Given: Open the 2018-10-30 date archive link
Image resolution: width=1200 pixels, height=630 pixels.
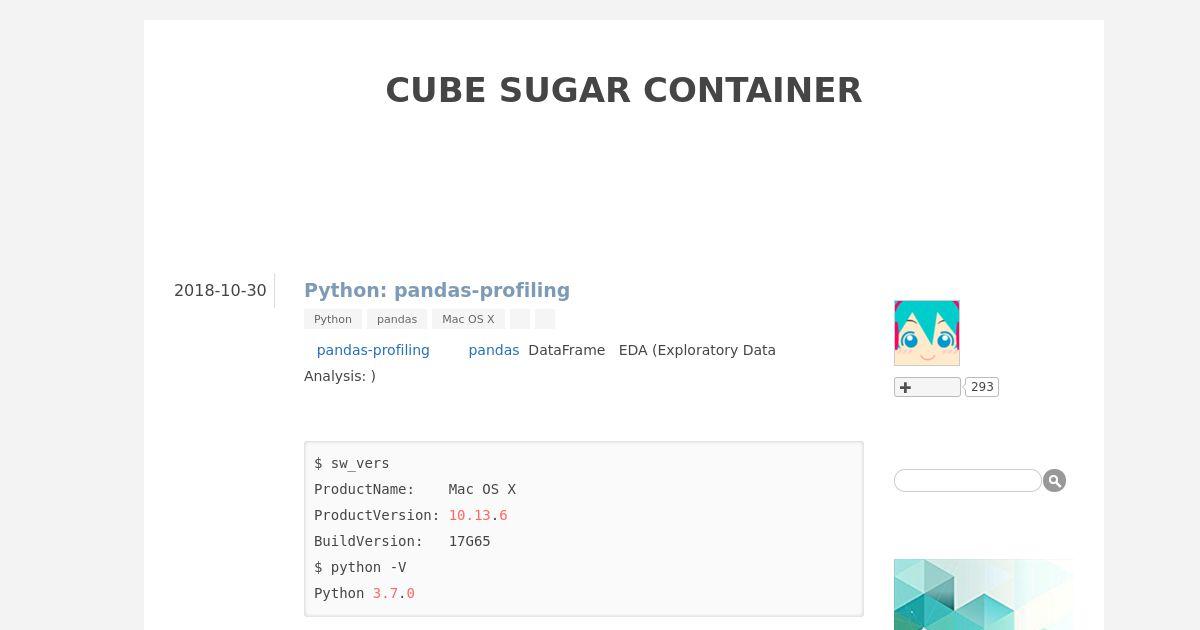Looking at the screenshot, I should [220, 291].
